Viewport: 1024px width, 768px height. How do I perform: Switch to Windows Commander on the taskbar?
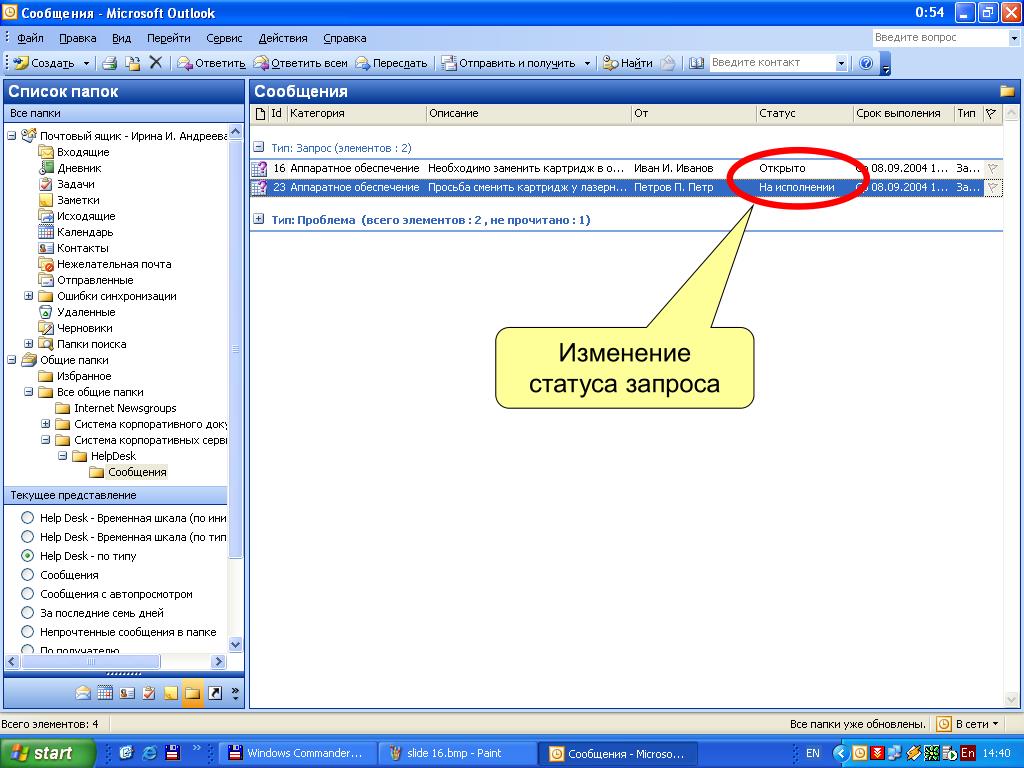299,753
